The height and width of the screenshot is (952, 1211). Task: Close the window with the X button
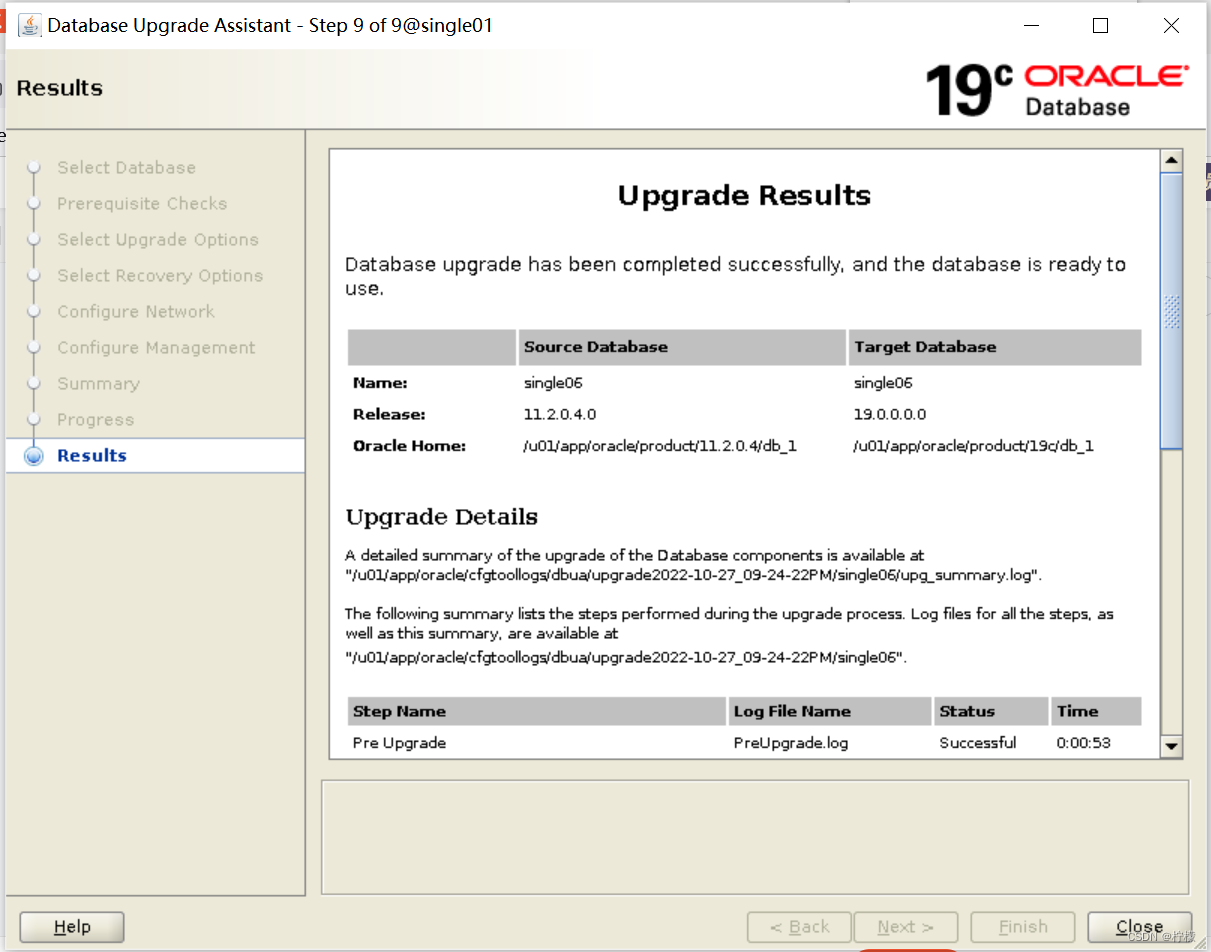1171,26
